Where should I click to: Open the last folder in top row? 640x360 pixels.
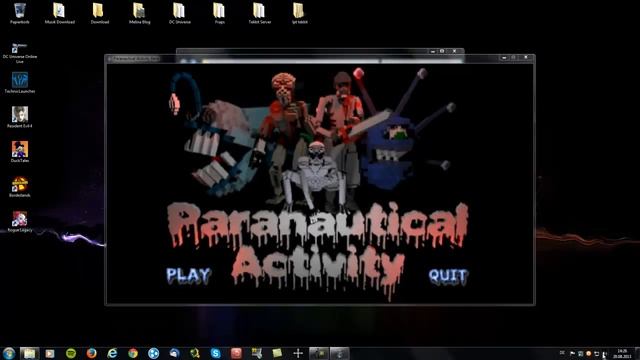(300, 13)
